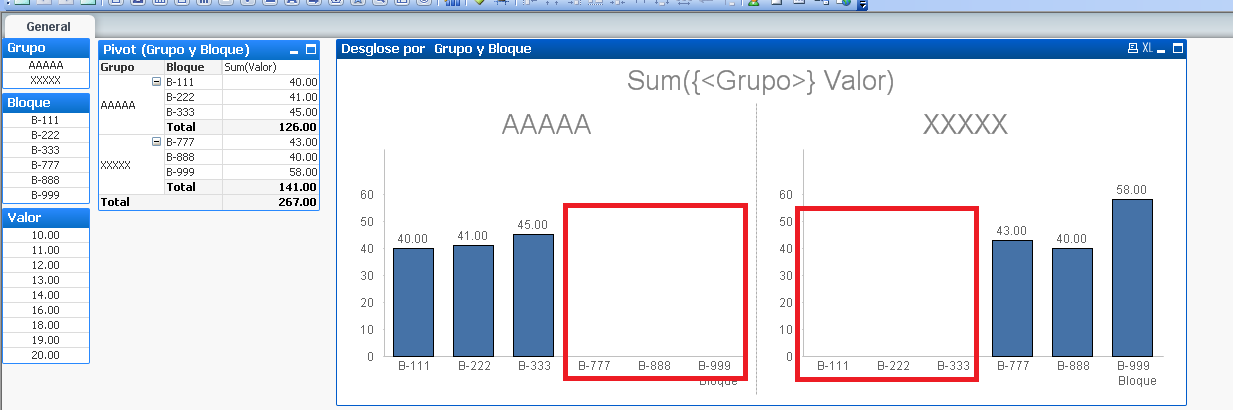Select the pivot cell B-333
Viewport: 1233px width, 410px height.
pos(192,112)
